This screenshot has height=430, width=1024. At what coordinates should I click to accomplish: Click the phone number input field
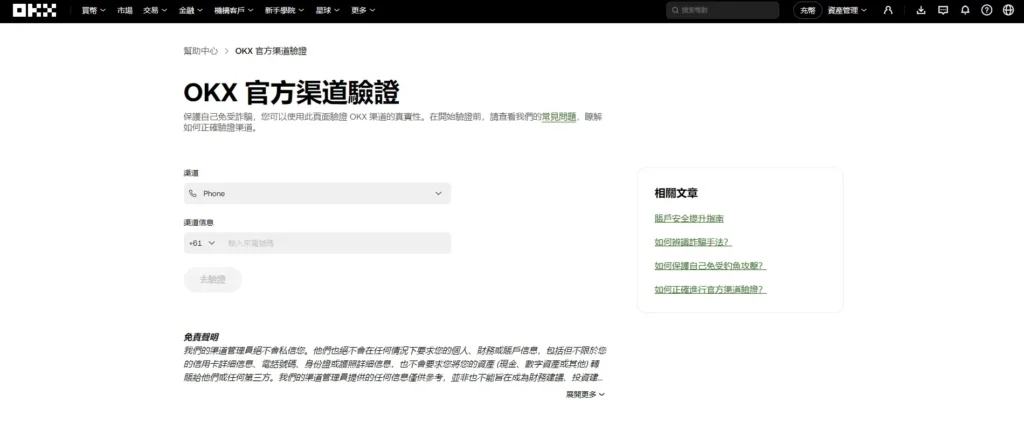click(x=336, y=243)
